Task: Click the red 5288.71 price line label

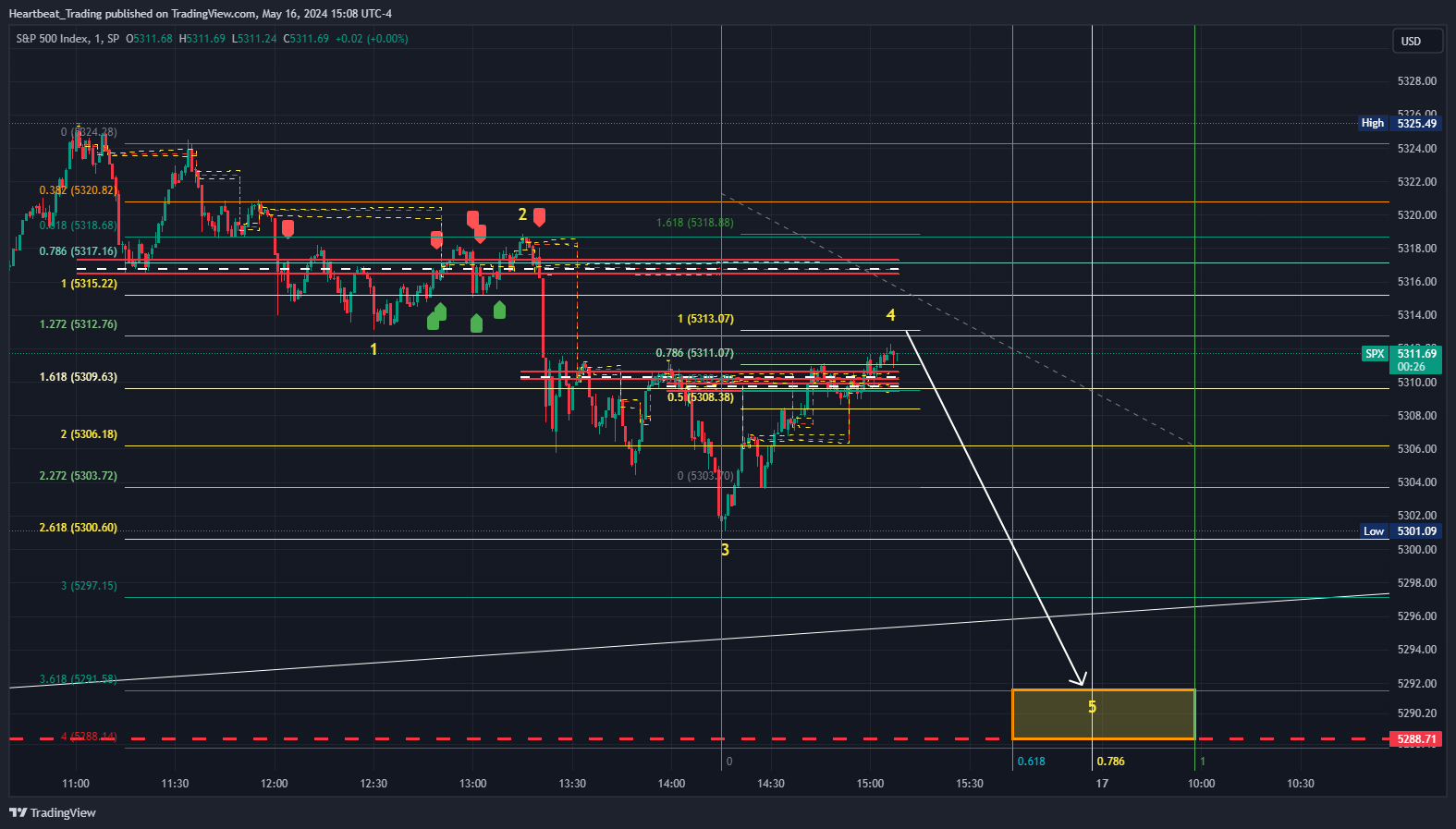Action: pyautogui.click(x=1416, y=739)
